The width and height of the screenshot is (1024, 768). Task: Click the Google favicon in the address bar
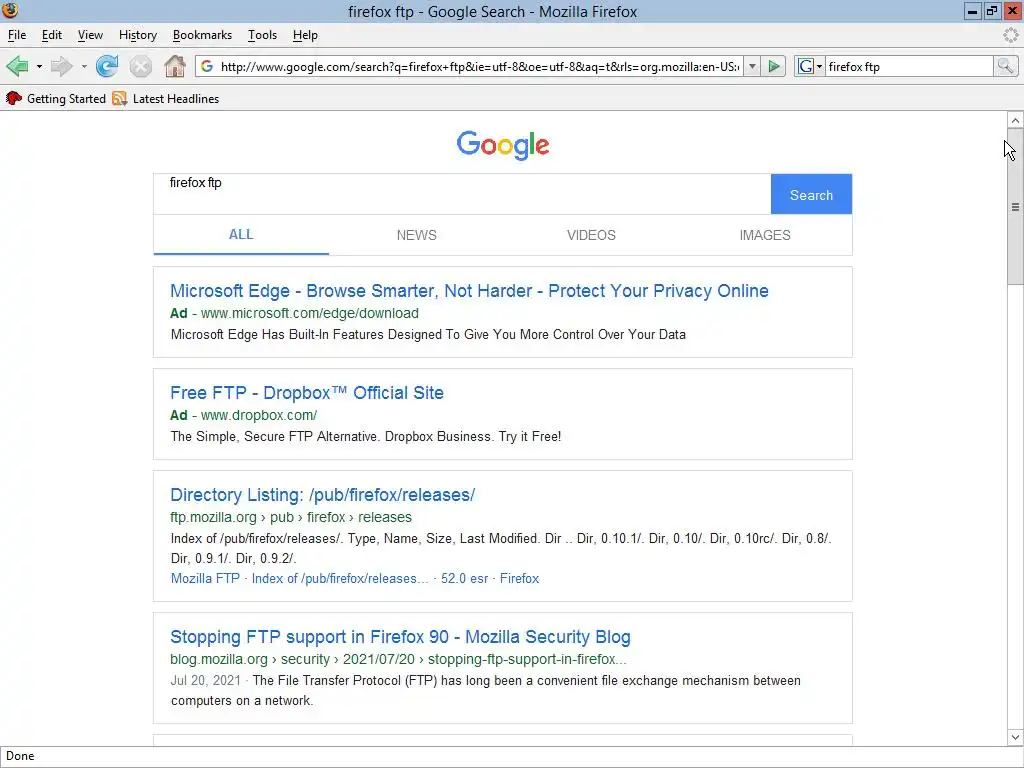pyautogui.click(x=207, y=66)
